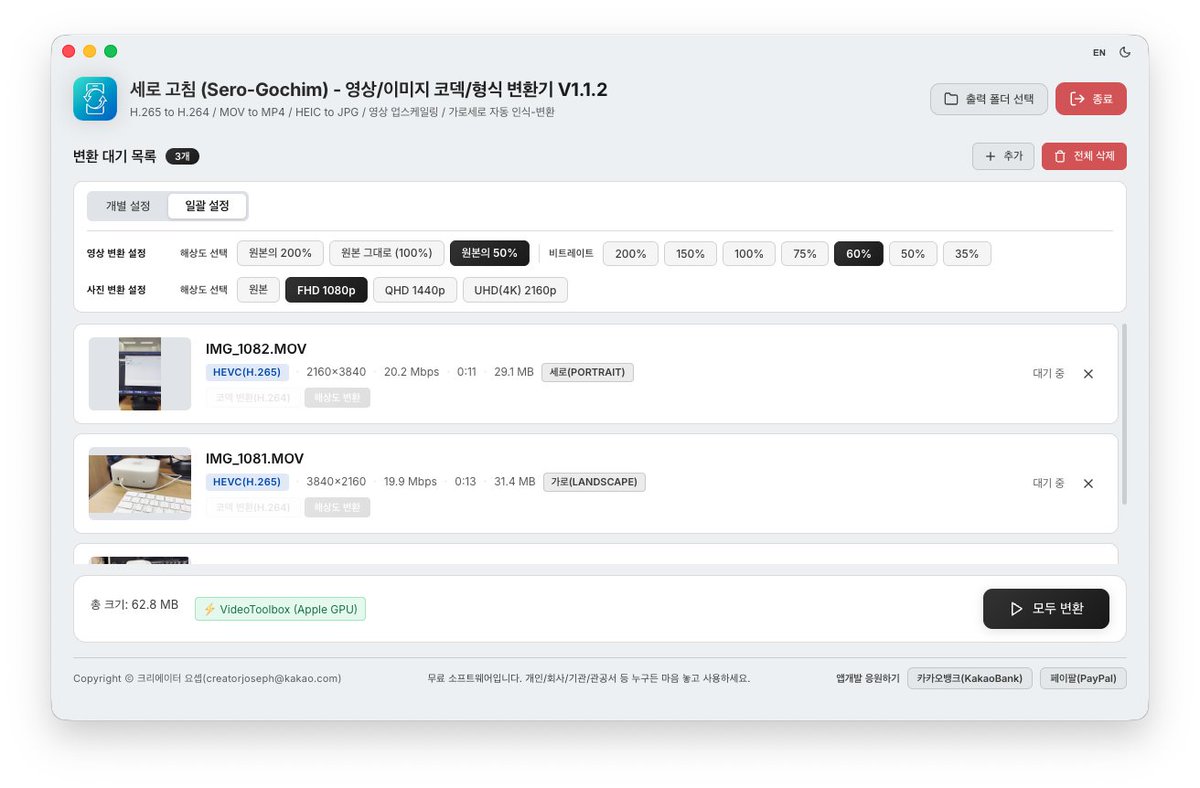Click 29.1 MB file size
This screenshot has width=1200, height=788.
pyautogui.click(x=514, y=372)
